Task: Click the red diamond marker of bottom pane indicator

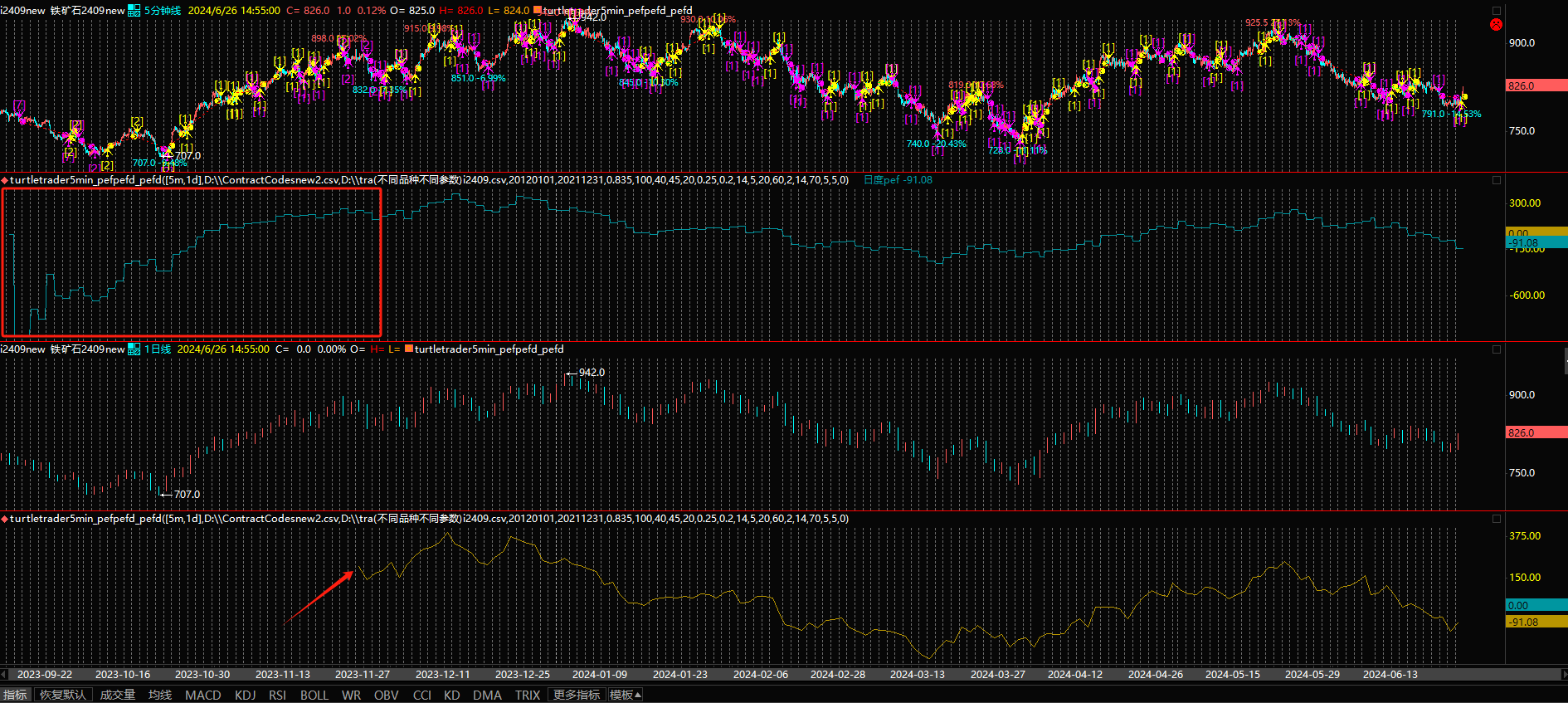Action: pos(5,519)
